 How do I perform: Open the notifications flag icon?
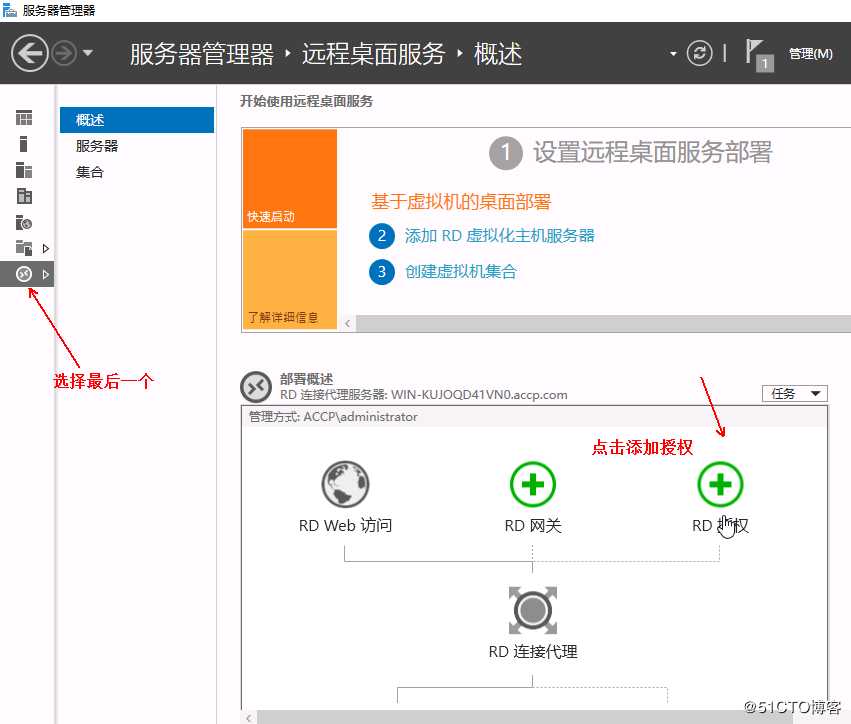[x=758, y=54]
